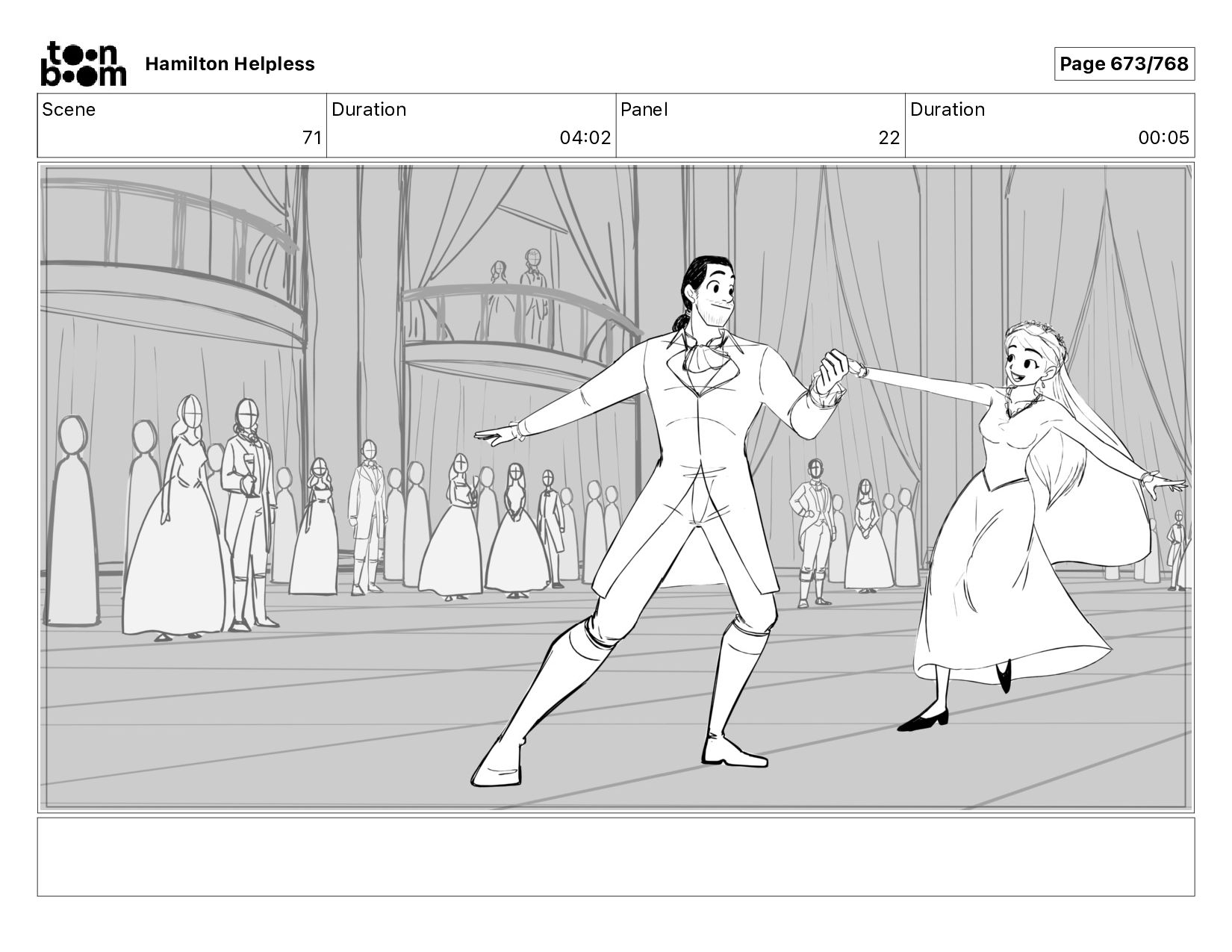Screen dimensions: 1232x952
Task: Click the Toon Boom logo
Action: [x=83, y=63]
